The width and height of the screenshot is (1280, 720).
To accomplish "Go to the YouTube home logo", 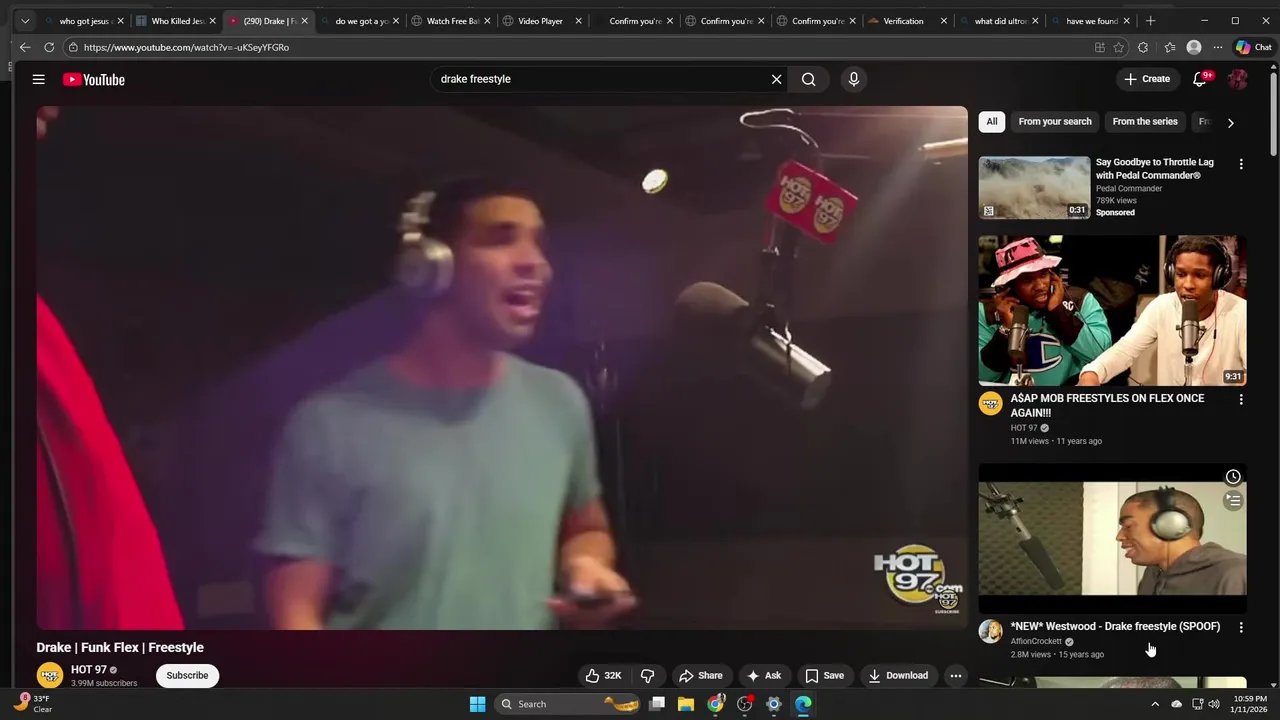I will [x=94, y=79].
